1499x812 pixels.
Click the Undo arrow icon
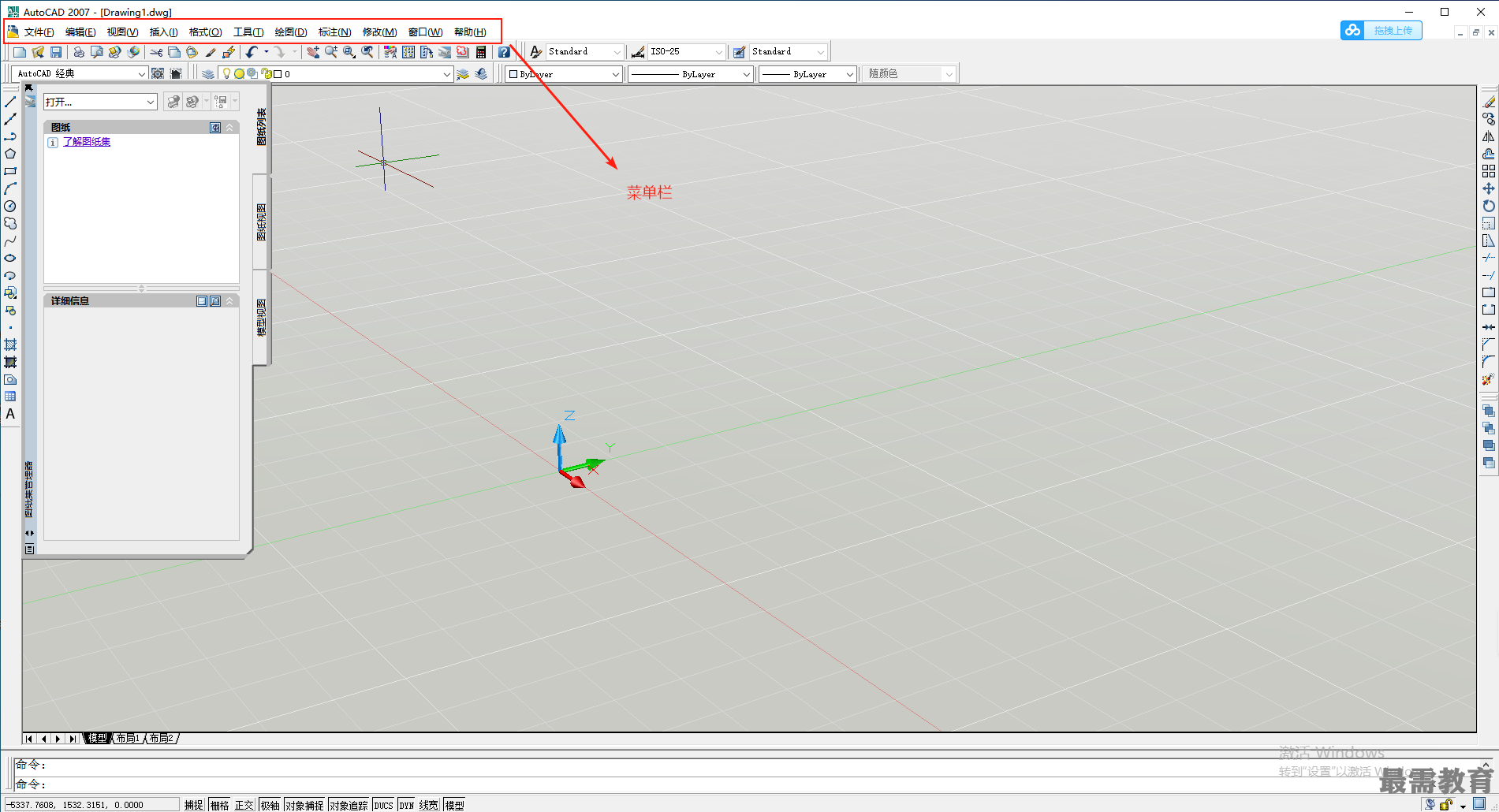pyautogui.click(x=252, y=52)
